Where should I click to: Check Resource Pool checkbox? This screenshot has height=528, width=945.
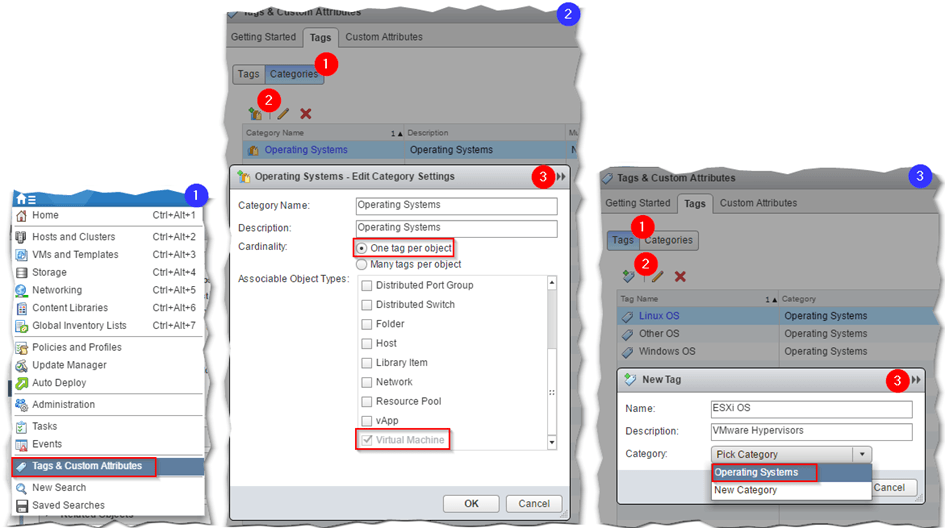(366, 401)
